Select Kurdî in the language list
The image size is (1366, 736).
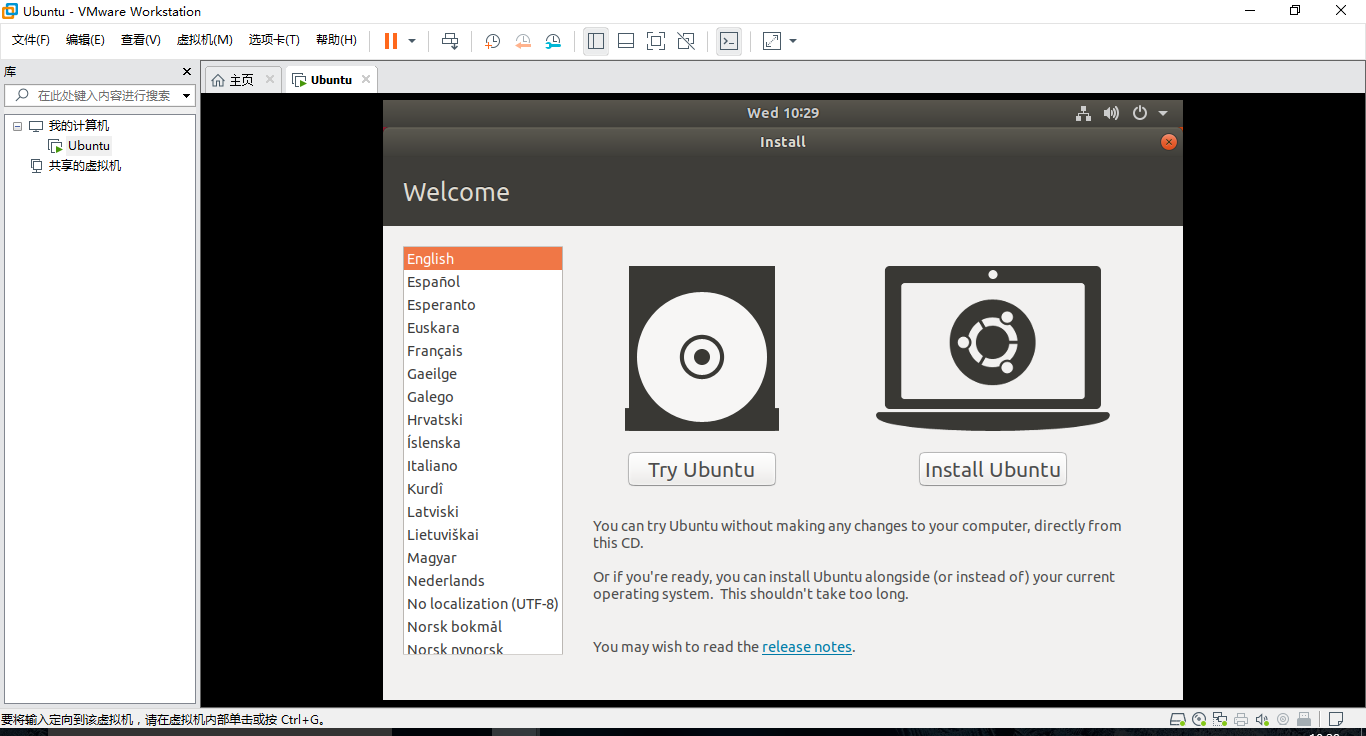[483, 489]
